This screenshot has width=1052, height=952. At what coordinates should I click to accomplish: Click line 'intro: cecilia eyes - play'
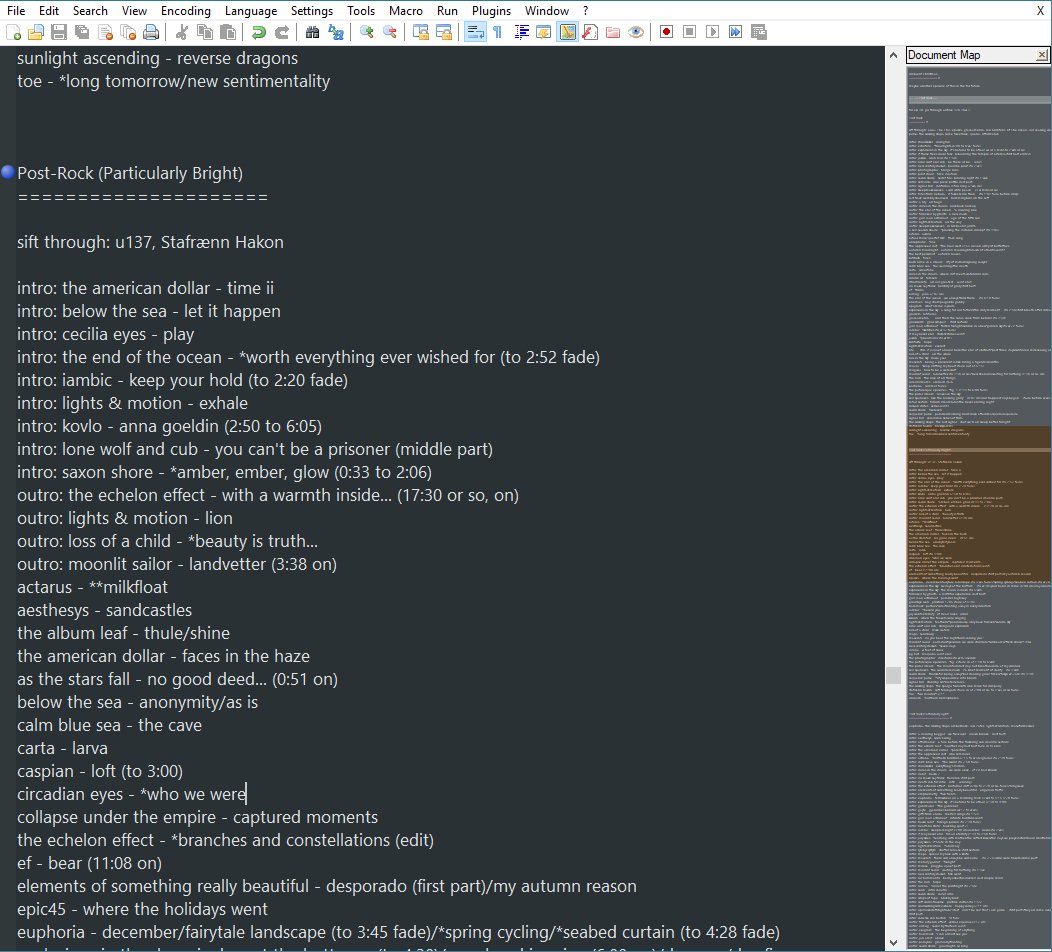coord(105,334)
